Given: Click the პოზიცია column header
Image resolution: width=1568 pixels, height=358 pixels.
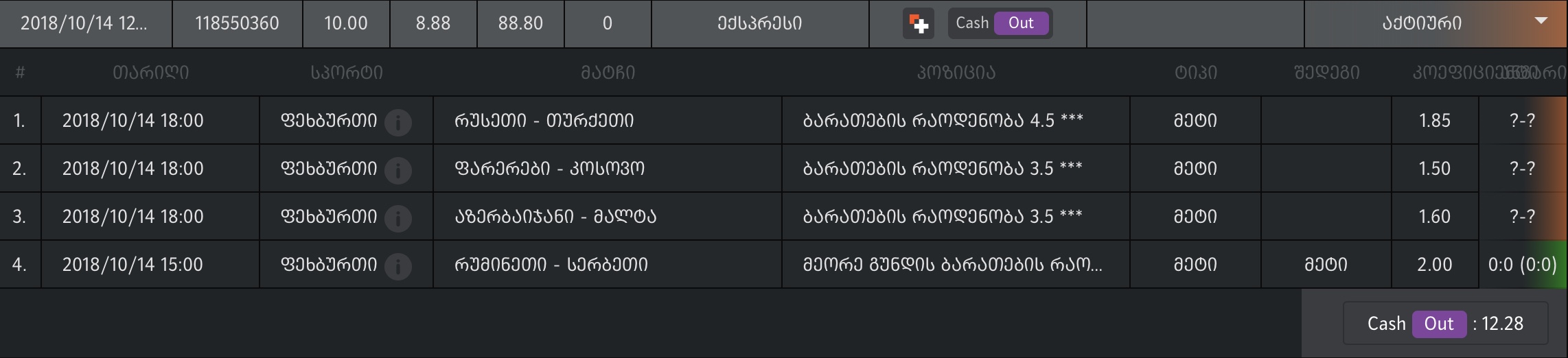Looking at the screenshot, I should click(956, 73).
